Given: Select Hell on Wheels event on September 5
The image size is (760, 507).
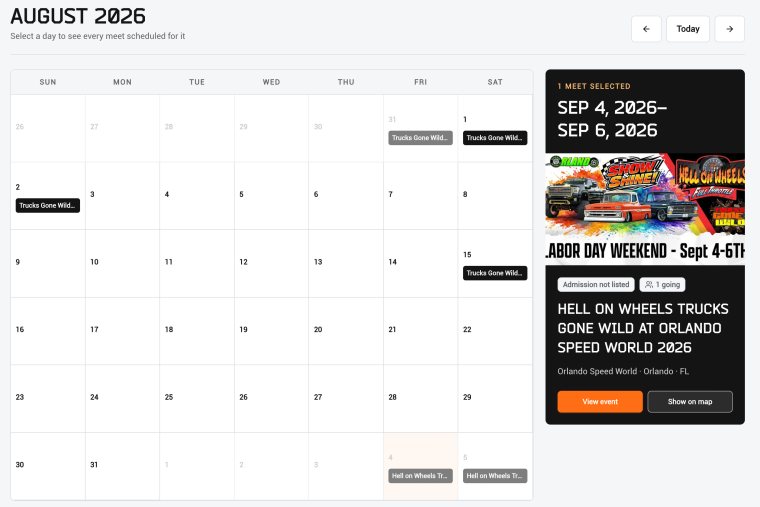Looking at the screenshot, I should tap(495, 476).
